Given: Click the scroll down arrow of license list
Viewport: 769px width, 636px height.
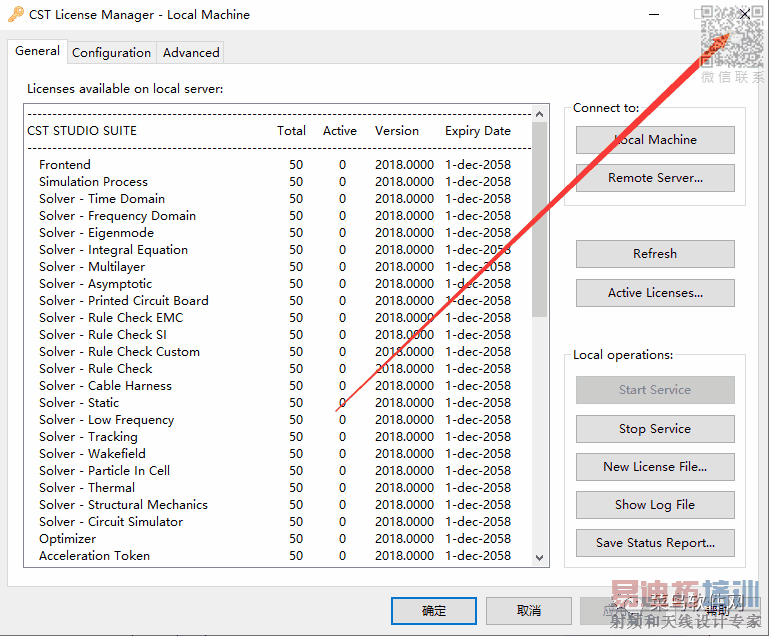Looking at the screenshot, I should tap(539, 558).
